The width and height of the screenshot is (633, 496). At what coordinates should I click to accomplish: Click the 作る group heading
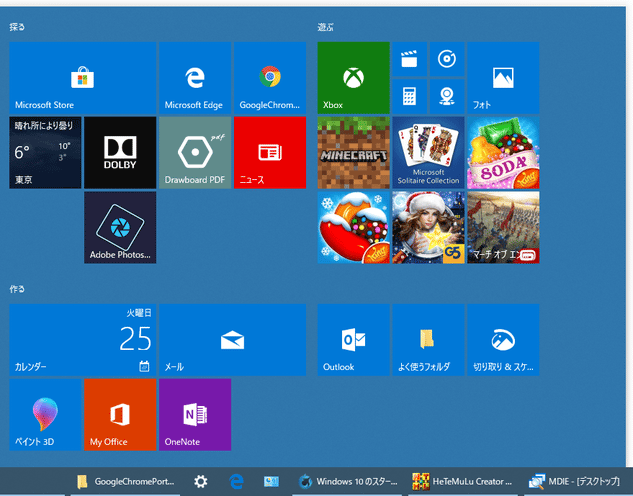point(17,289)
